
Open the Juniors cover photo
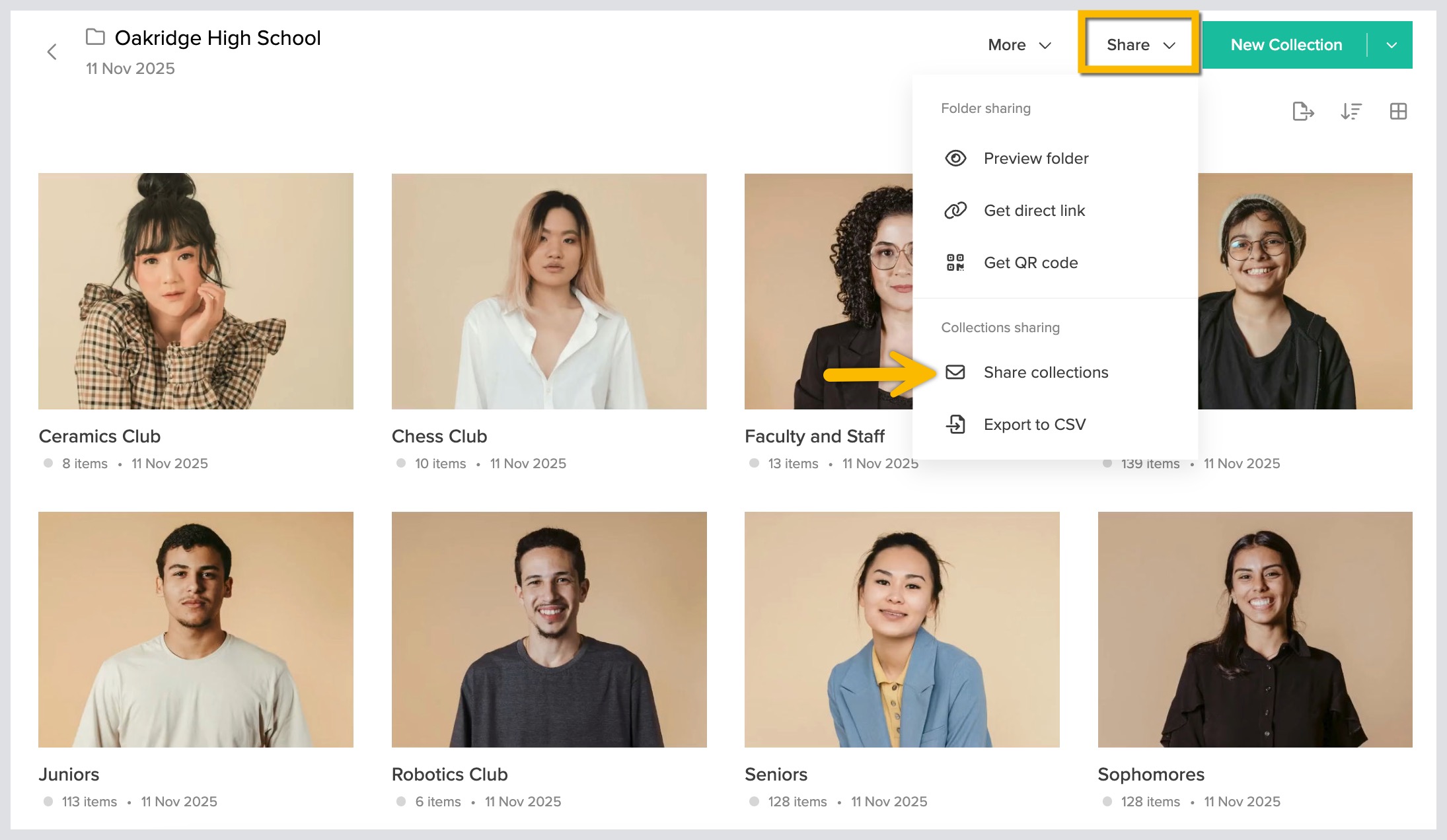click(x=196, y=629)
